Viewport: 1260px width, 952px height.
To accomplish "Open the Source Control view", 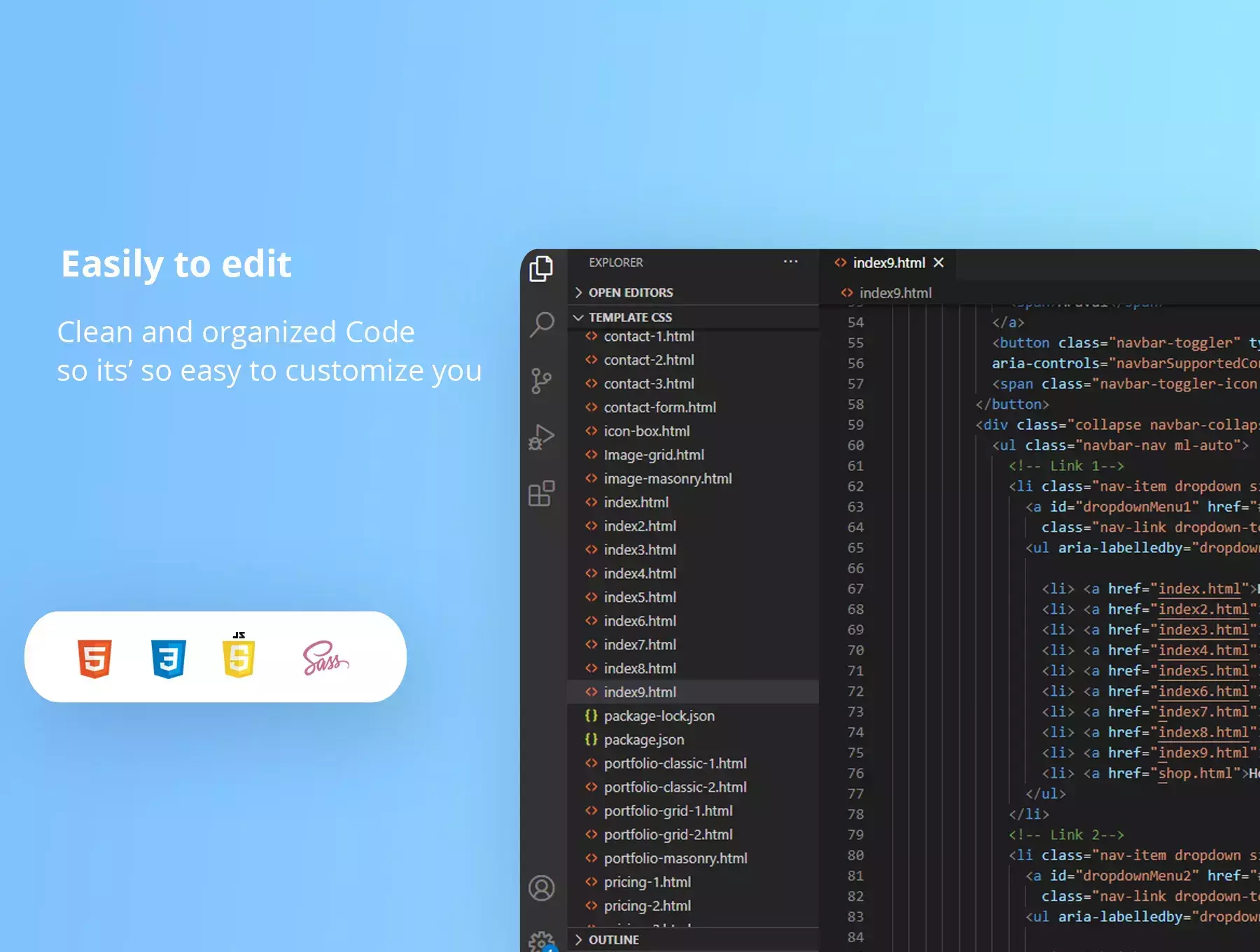I will tap(541, 381).
